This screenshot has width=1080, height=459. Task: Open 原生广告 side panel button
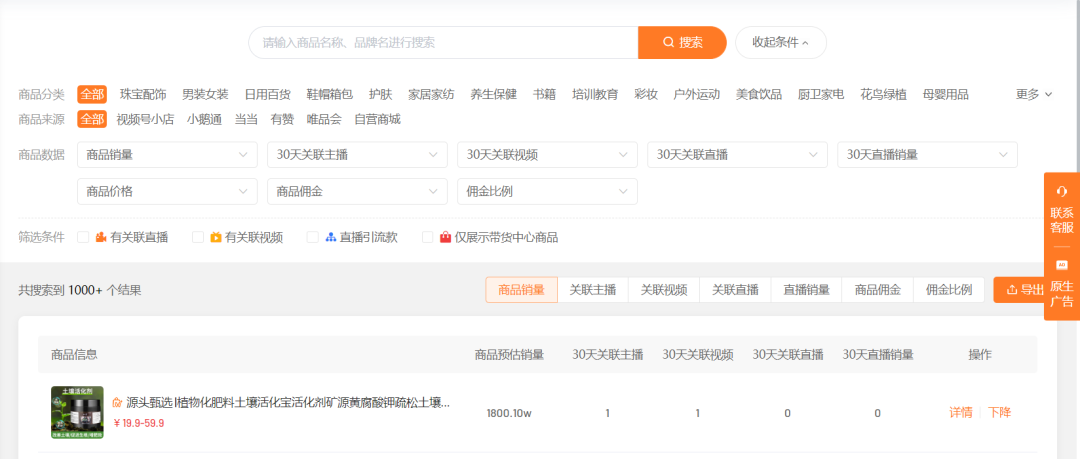pos(1062,283)
